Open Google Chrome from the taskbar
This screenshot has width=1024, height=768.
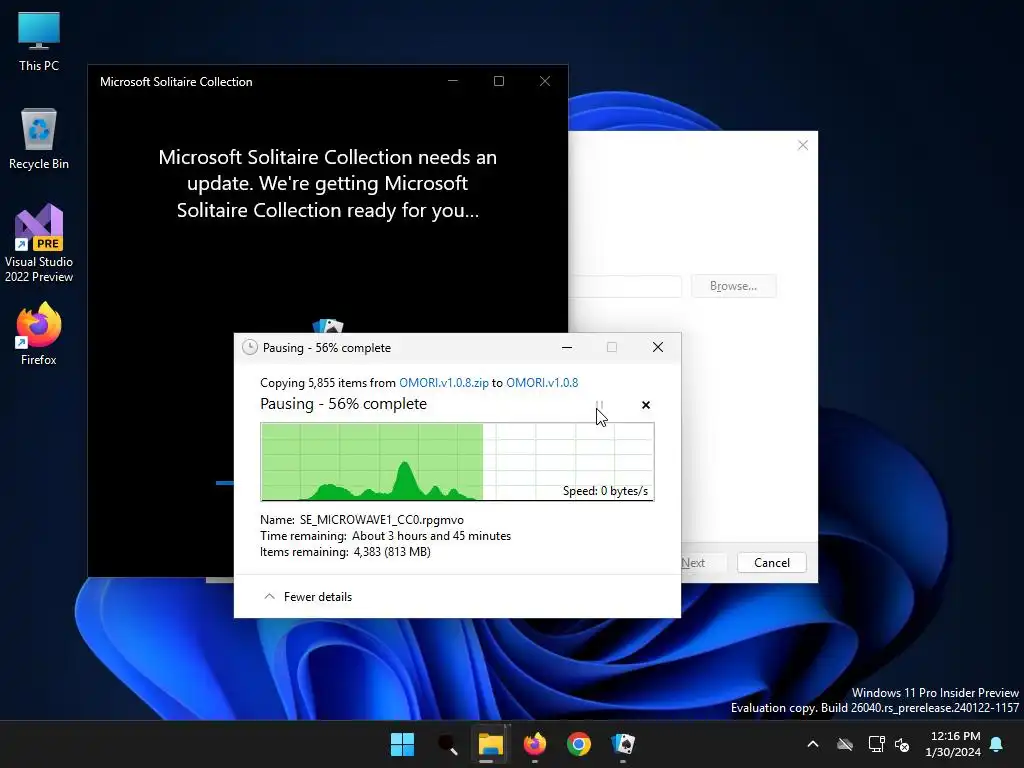click(x=579, y=744)
